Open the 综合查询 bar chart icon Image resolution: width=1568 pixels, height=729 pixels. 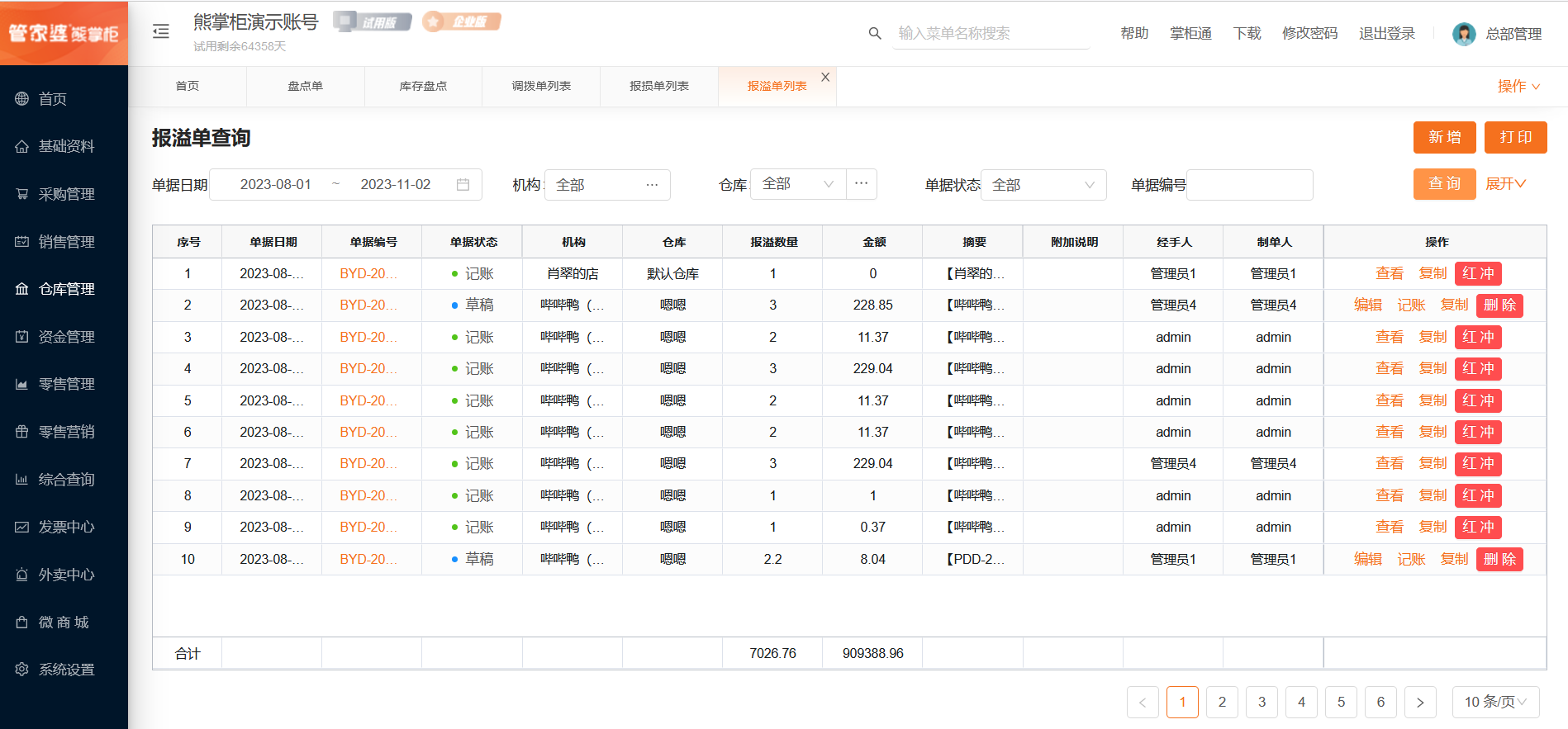[x=22, y=480]
